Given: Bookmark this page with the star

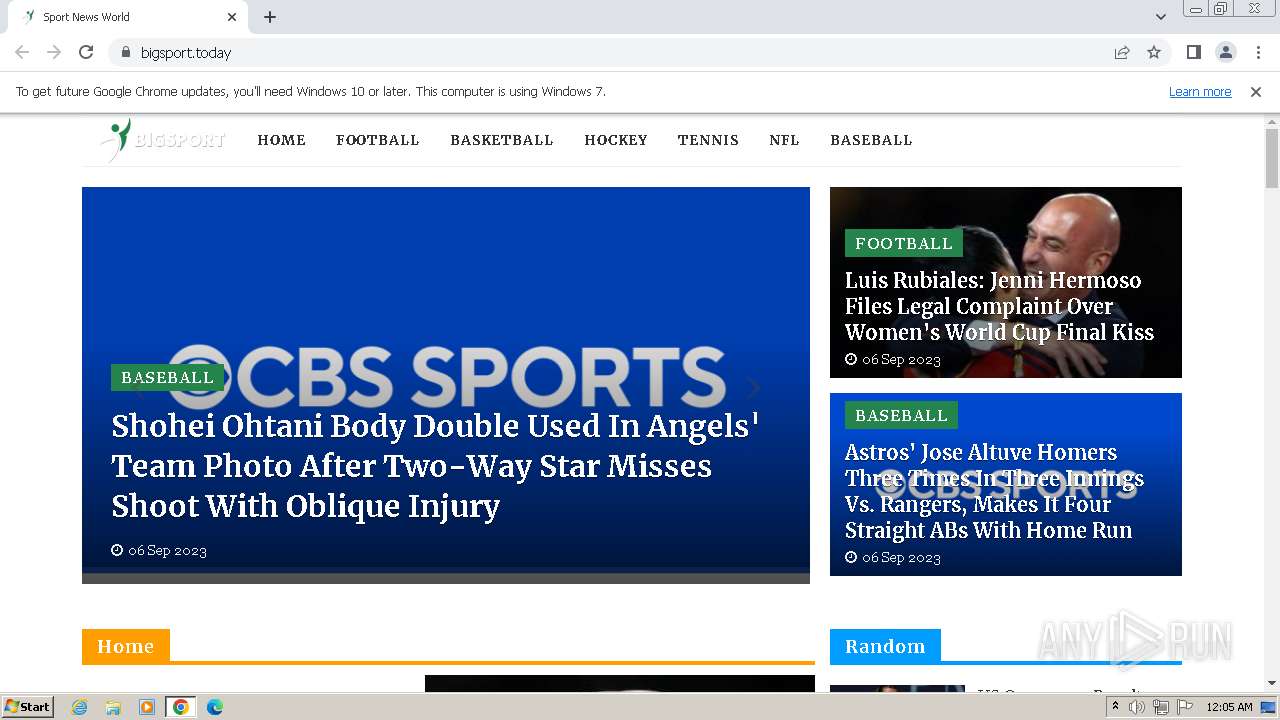Looking at the screenshot, I should point(1154,52).
